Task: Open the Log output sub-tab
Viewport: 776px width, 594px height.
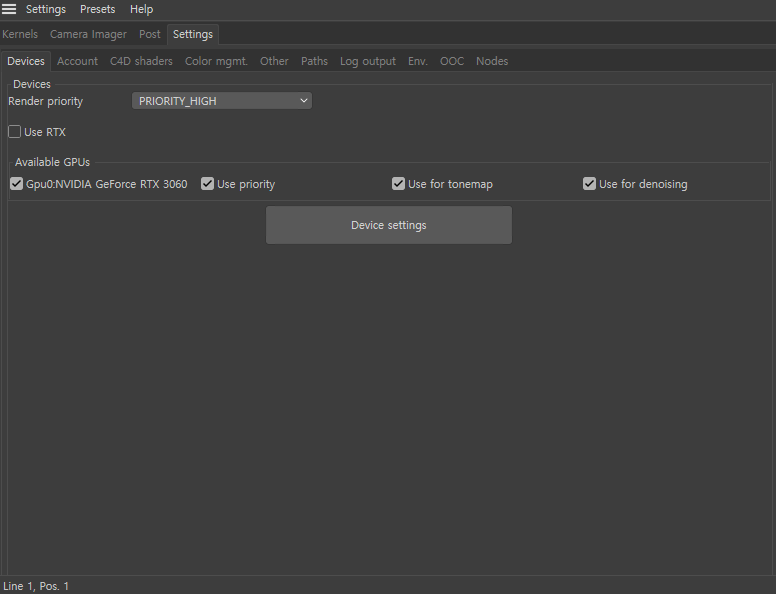Action: (368, 61)
